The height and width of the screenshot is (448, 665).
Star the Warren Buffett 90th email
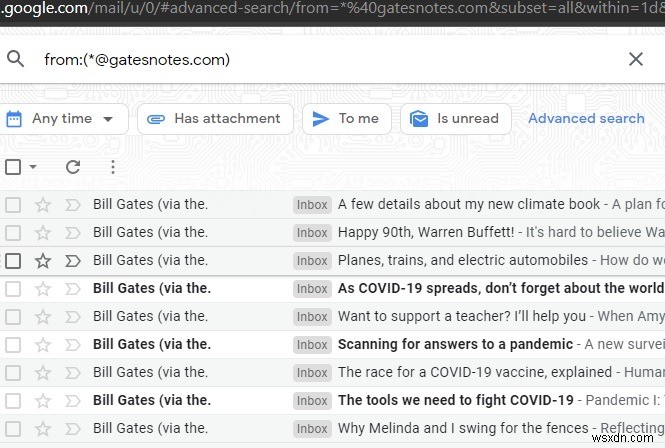pos(43,233)
